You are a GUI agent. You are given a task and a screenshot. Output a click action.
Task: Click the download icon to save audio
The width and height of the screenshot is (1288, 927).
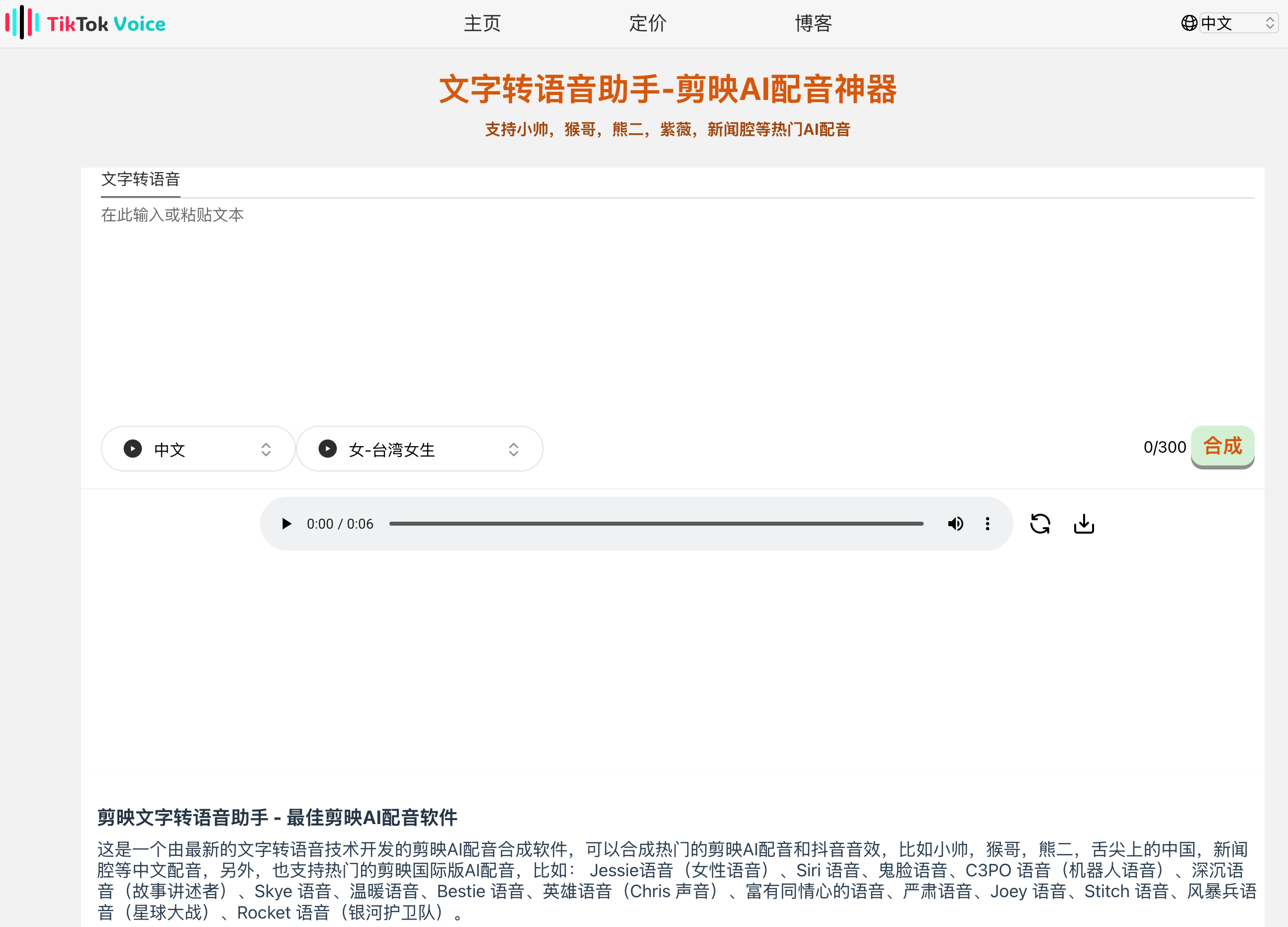[x=1084, y=523]
